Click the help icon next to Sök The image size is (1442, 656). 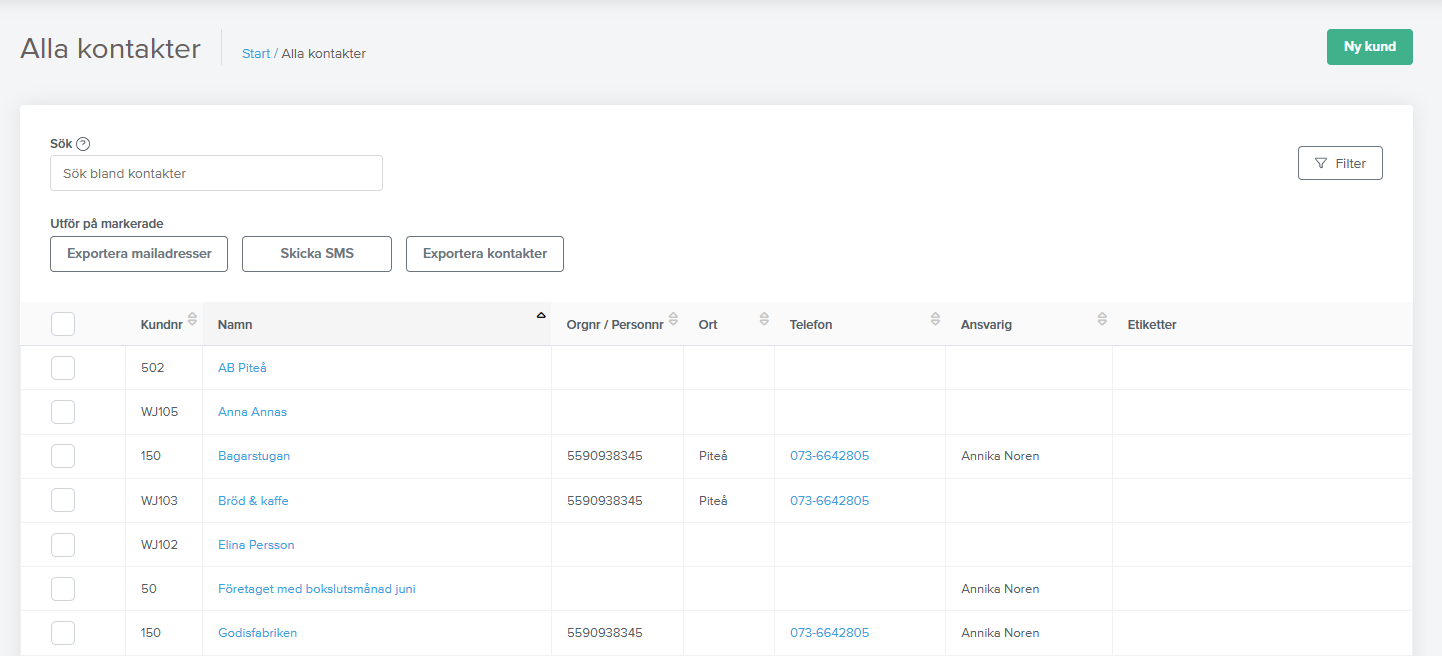tap(83, 144)
